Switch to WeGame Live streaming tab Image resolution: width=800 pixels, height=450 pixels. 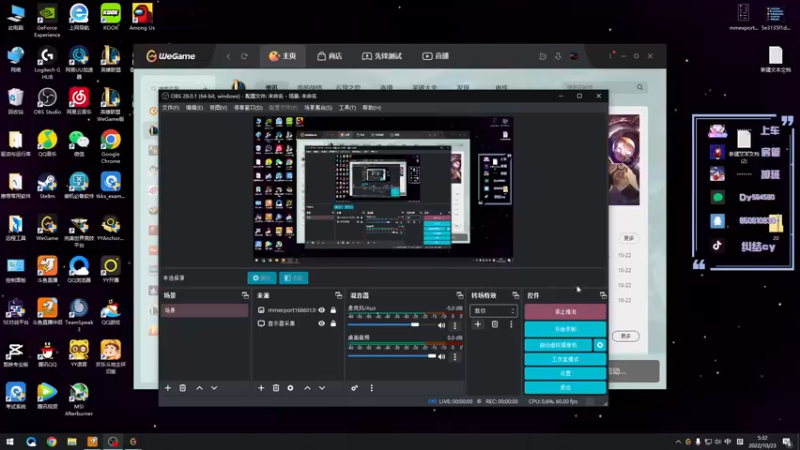[x=435, y=56]
